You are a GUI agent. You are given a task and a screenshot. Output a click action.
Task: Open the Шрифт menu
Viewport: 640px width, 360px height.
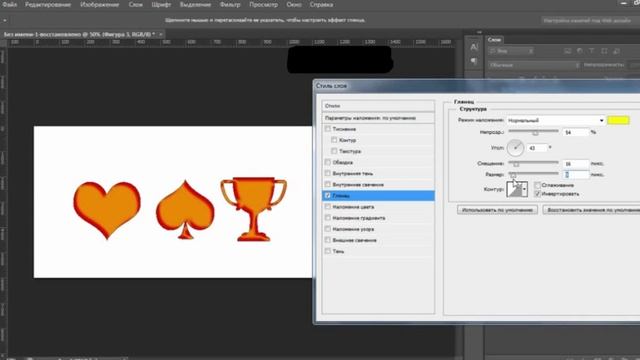(161, 5)
